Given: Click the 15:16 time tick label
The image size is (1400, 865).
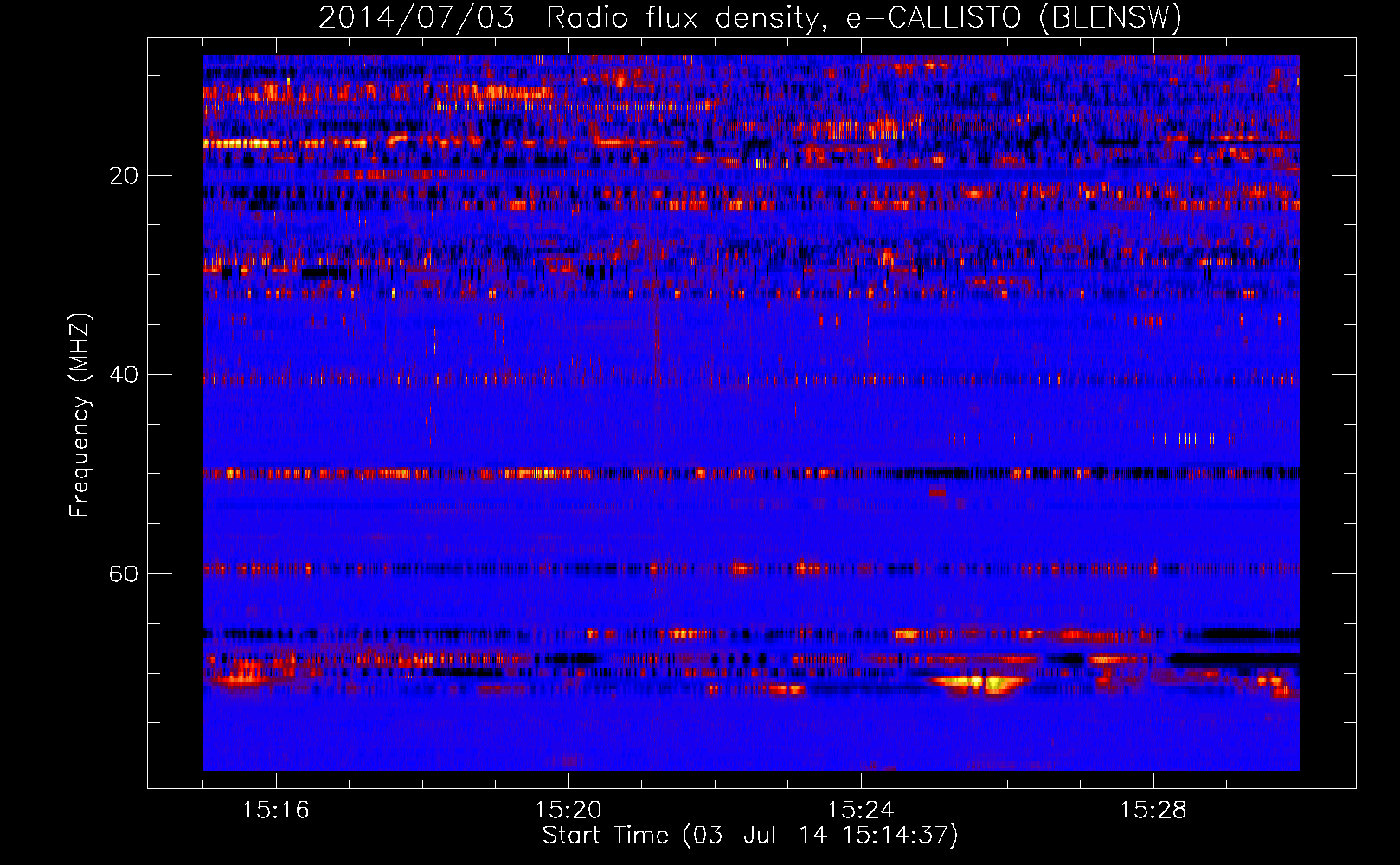Looking at the screenshot, I should pos(276,810).
